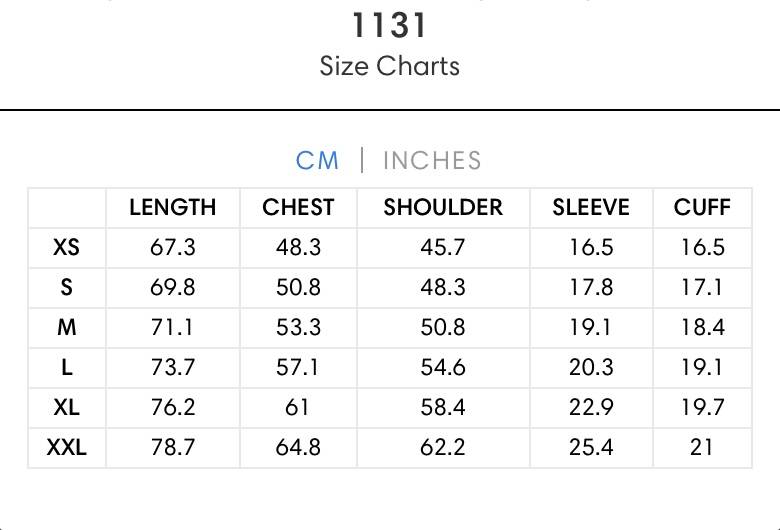Select the XS size row label
This screenshot has width=780, height=530.
[66, 247]
